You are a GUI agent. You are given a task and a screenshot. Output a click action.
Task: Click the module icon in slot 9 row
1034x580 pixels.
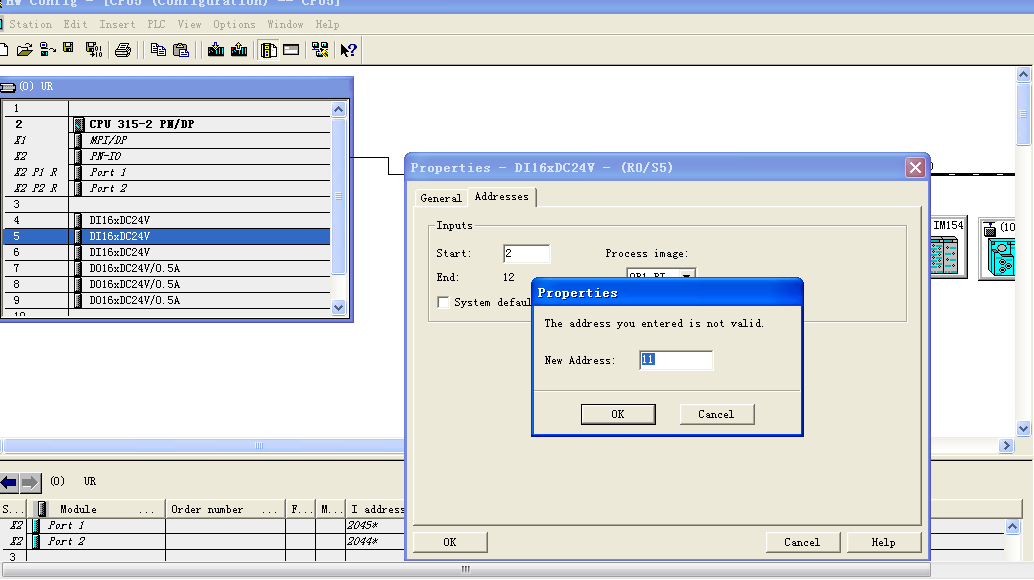coord(79,301)
